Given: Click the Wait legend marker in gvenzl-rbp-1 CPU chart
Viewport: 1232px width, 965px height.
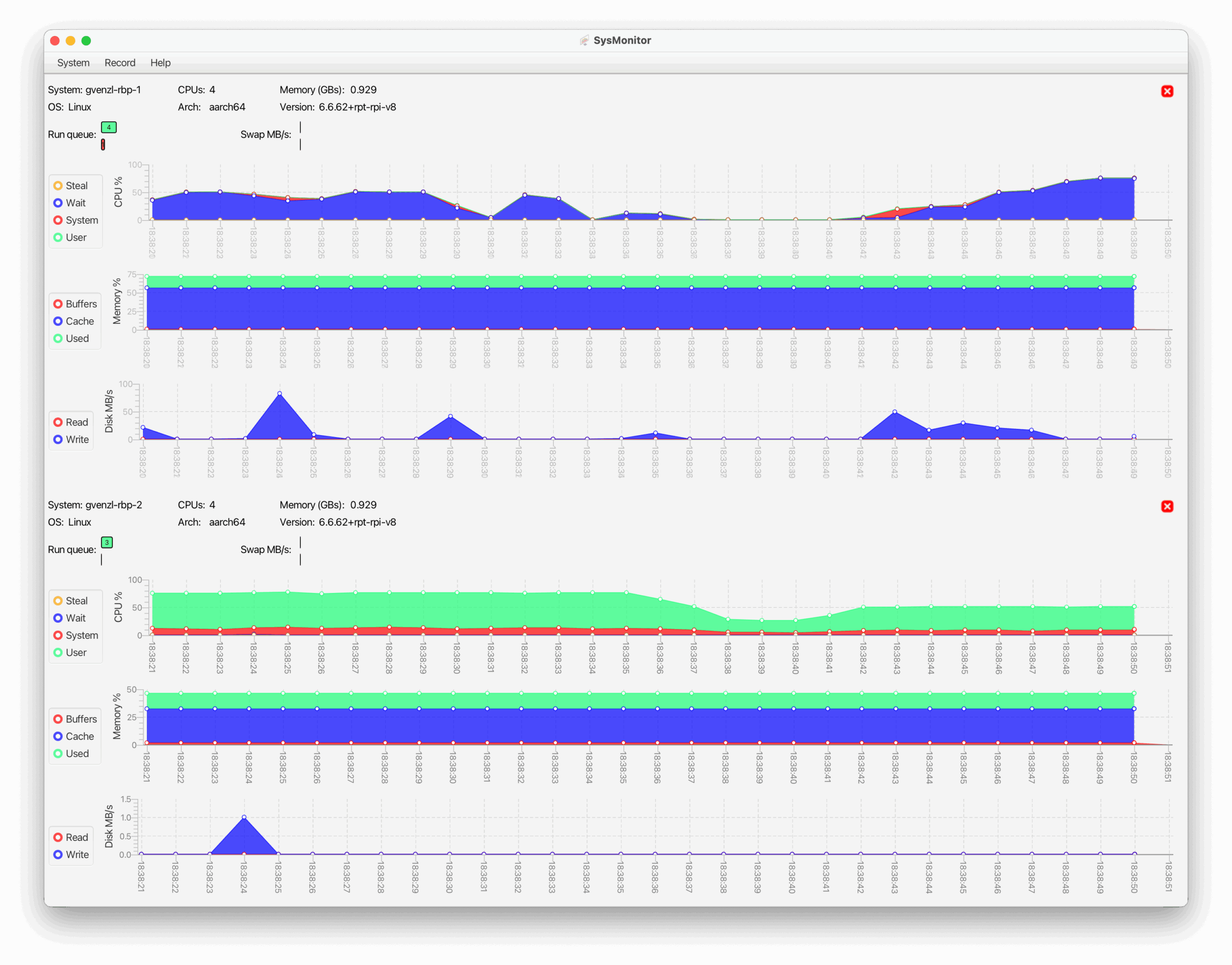Looking at the screenshot, I should coord(58,203).
